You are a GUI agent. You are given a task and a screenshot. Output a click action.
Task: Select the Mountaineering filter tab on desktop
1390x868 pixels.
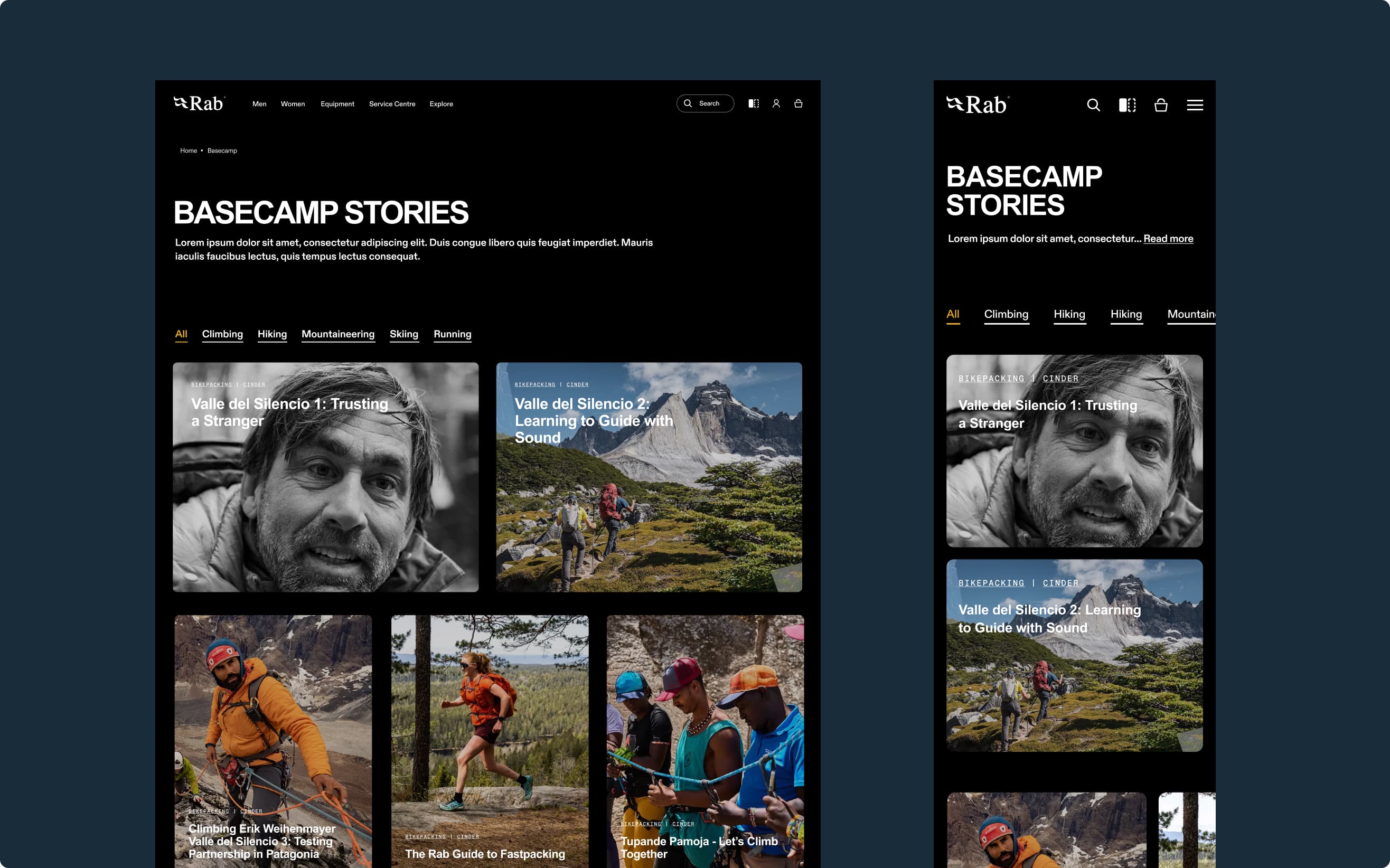click(x=337, y=334)
